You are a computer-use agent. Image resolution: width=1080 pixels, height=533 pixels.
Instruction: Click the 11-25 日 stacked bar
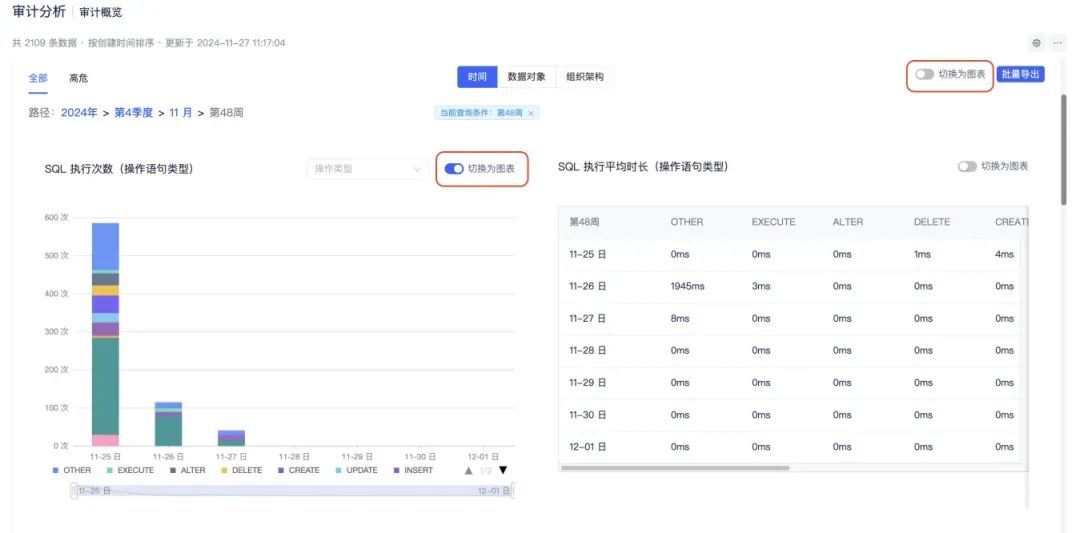[x=105, y=335]
